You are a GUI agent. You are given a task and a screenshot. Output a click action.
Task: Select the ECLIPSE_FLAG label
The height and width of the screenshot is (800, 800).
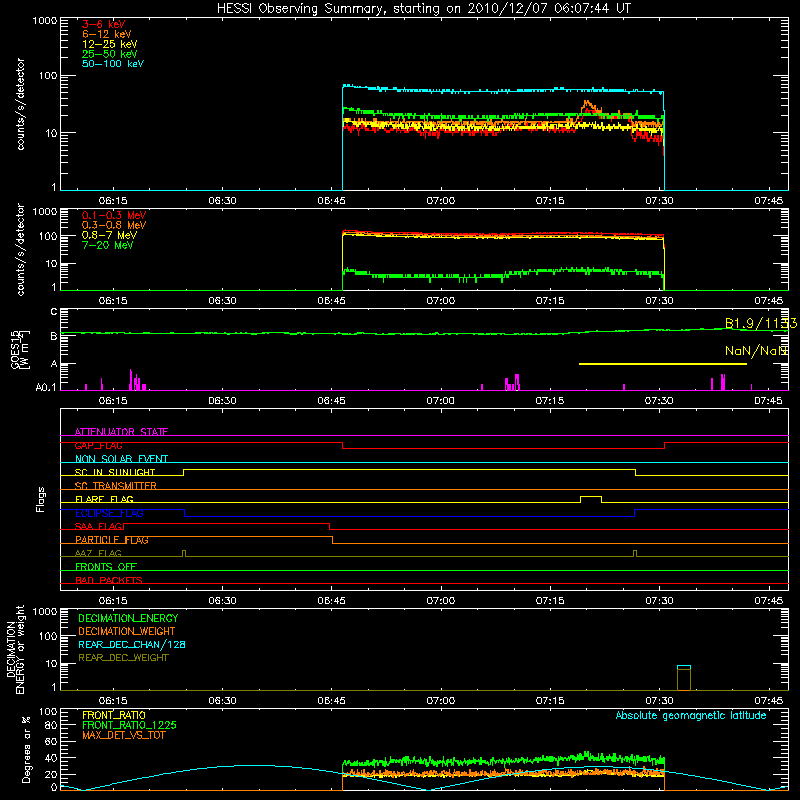point(109,513)
